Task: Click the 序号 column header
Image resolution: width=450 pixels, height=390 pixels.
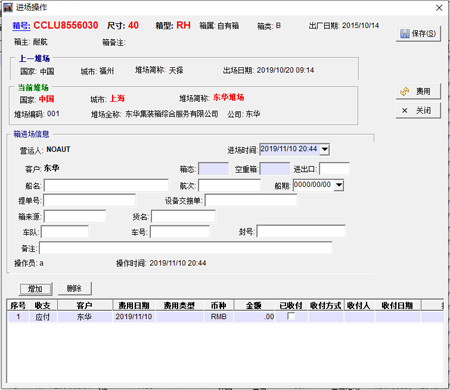Action: [18, 305]
